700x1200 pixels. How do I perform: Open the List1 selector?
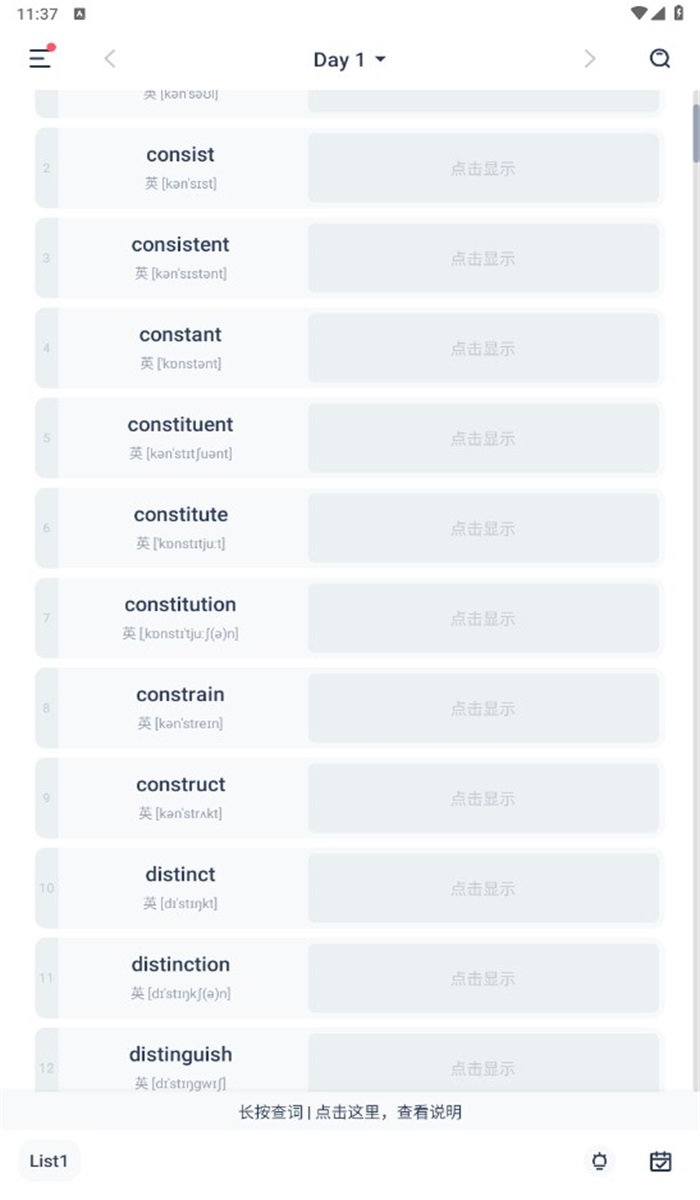point(49,1161)
